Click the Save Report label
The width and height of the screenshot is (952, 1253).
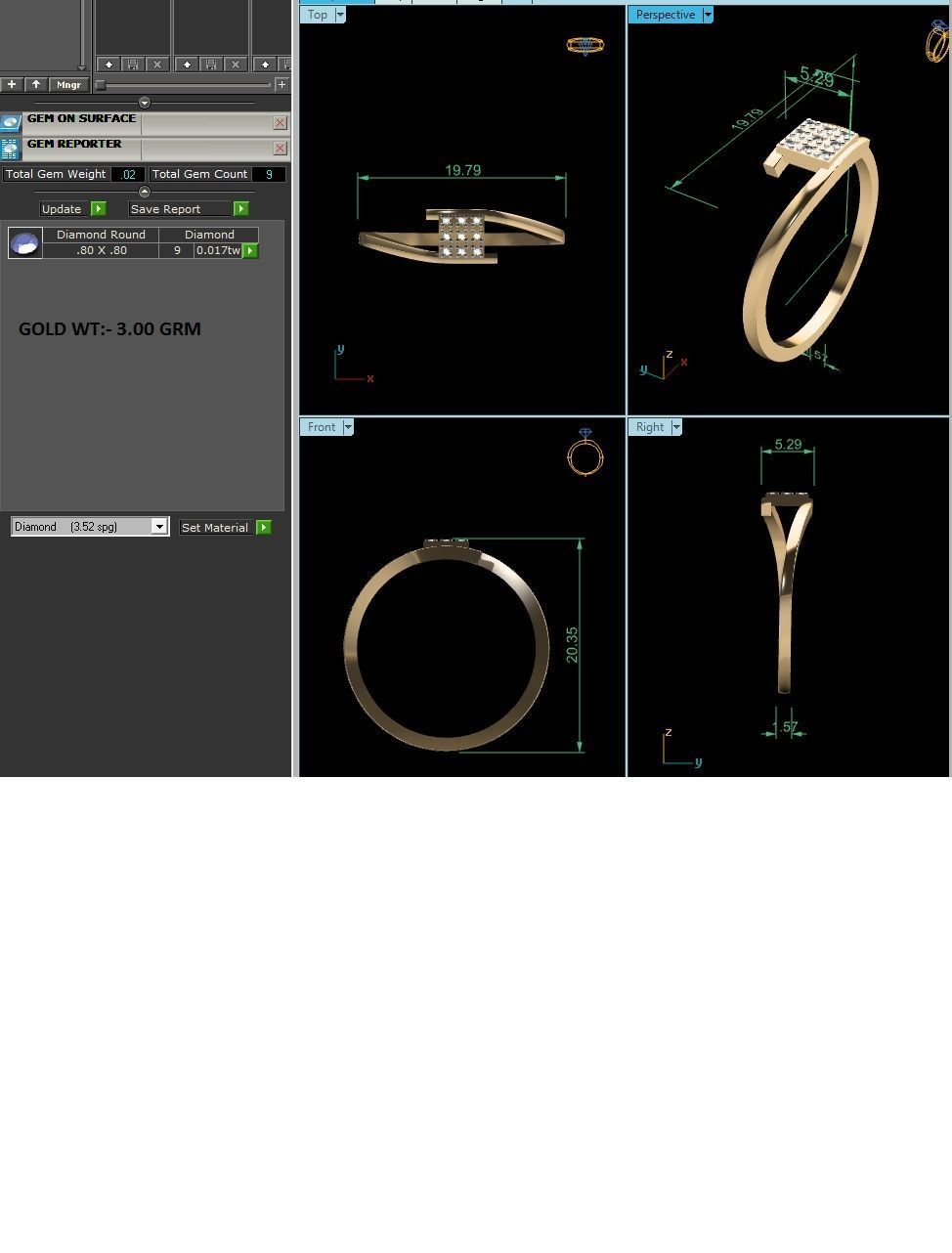coord(165,209)
